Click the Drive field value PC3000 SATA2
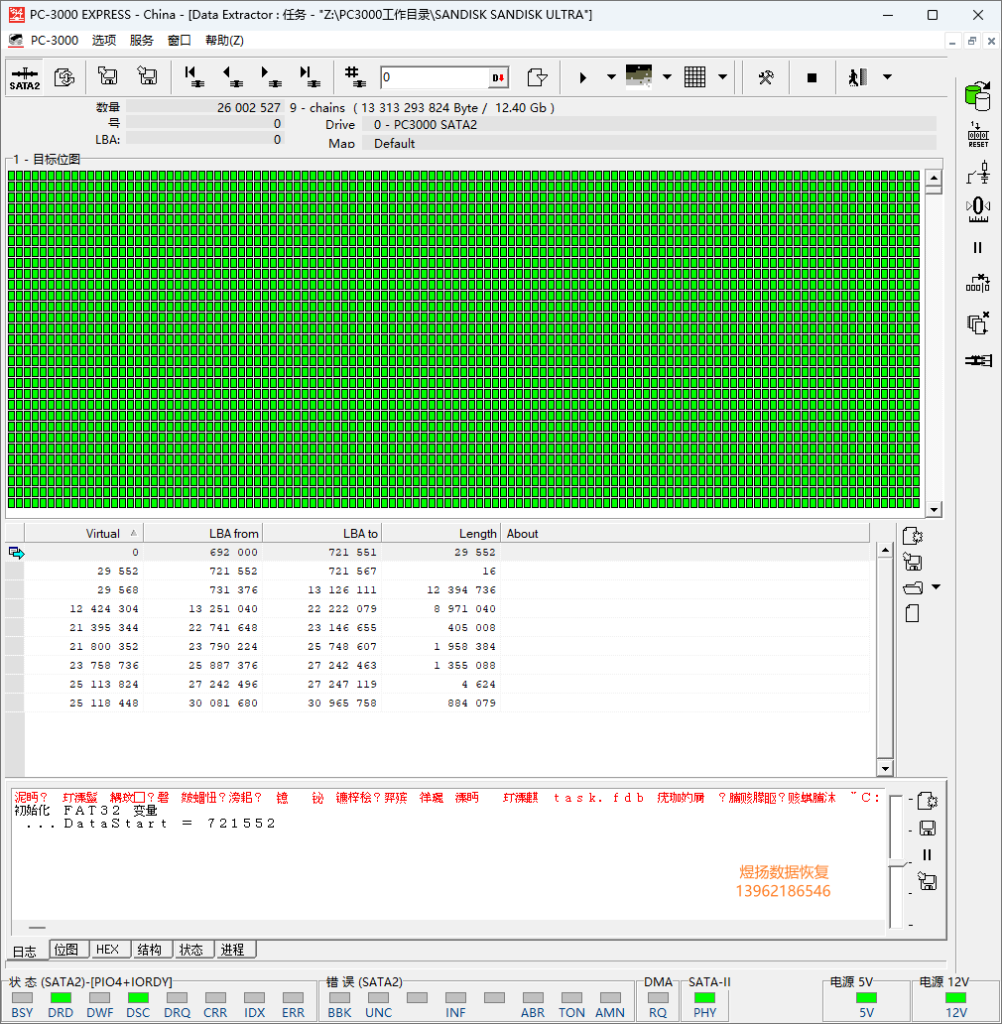The height and width of the screenshot is (1024, 1002). click(649, 125)
